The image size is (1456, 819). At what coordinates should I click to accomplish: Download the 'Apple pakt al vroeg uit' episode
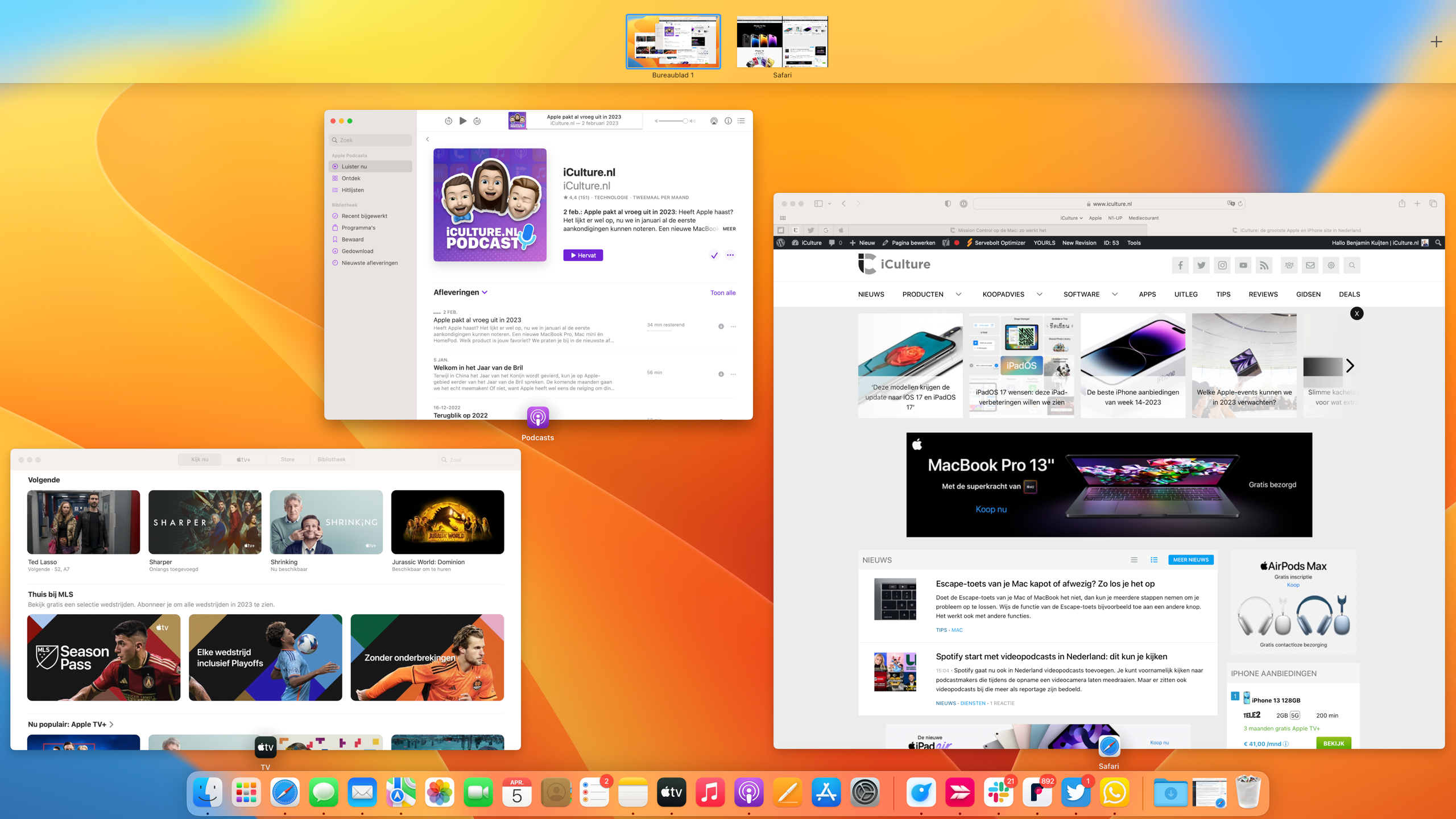pyautogui.click(x=721, y=326)
